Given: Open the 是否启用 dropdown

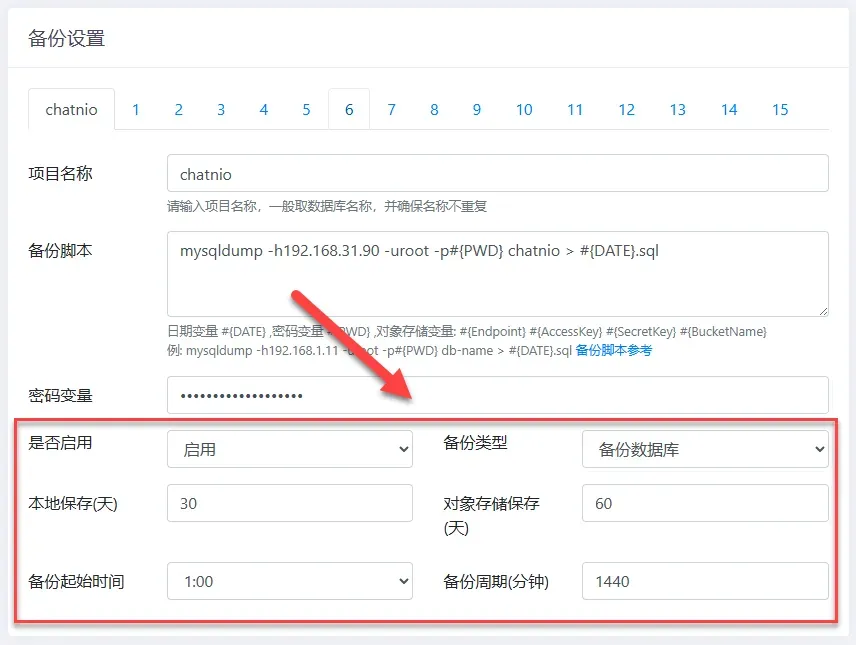Looking at the screenshot, I should (x=289, y=450).
